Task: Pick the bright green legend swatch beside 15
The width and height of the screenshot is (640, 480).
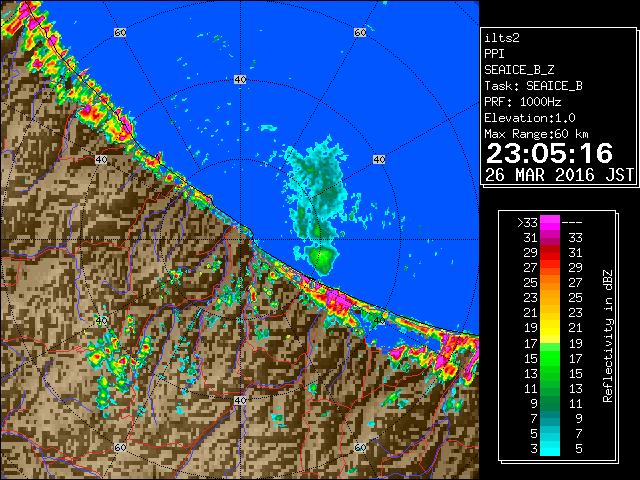Action: tap(550, 358)
